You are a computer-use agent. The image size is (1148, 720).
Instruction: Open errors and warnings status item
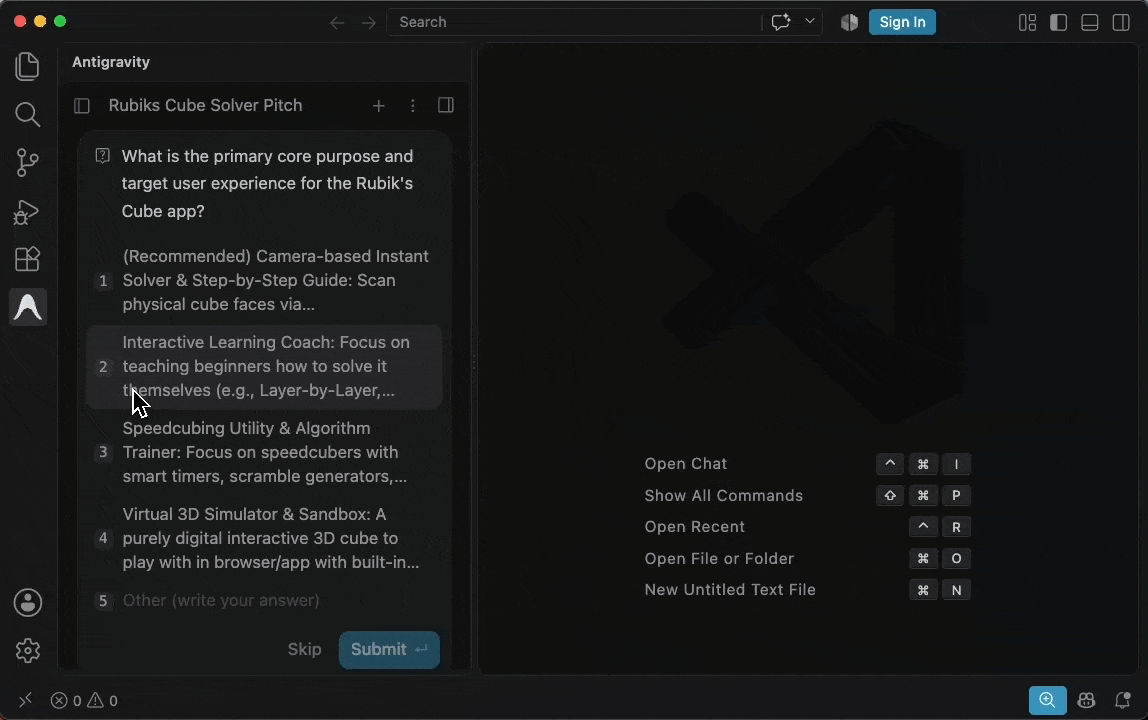[84, 701]
